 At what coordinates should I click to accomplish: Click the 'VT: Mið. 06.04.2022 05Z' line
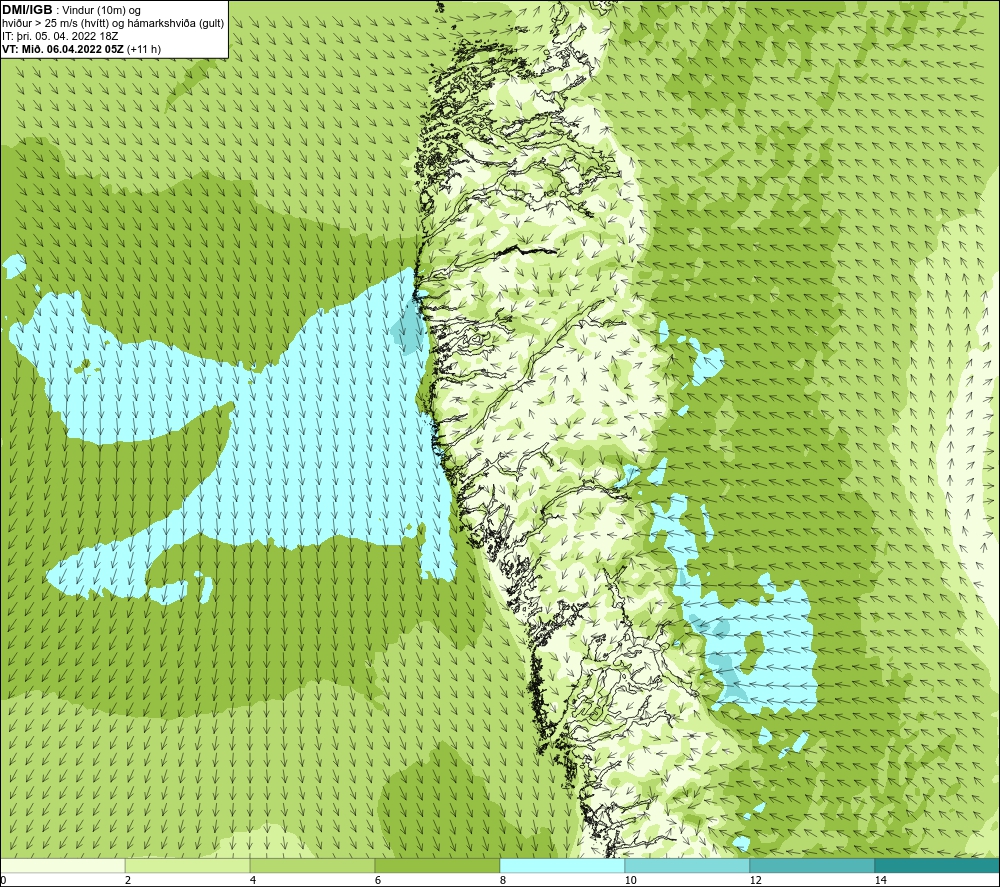(x=63, y=49)
